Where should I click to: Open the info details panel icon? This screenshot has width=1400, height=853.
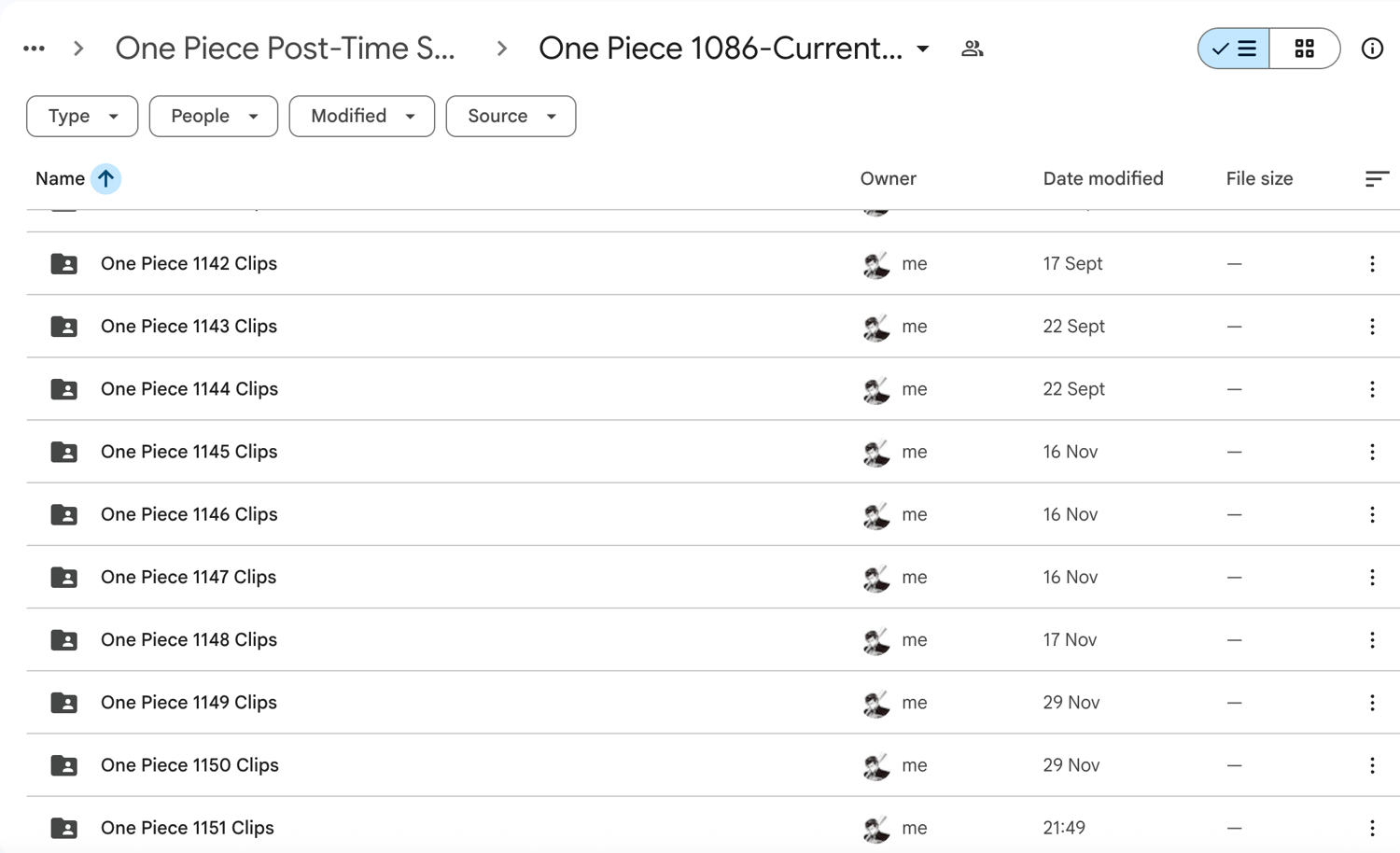pyautogui.click(x=1371, y=49)
